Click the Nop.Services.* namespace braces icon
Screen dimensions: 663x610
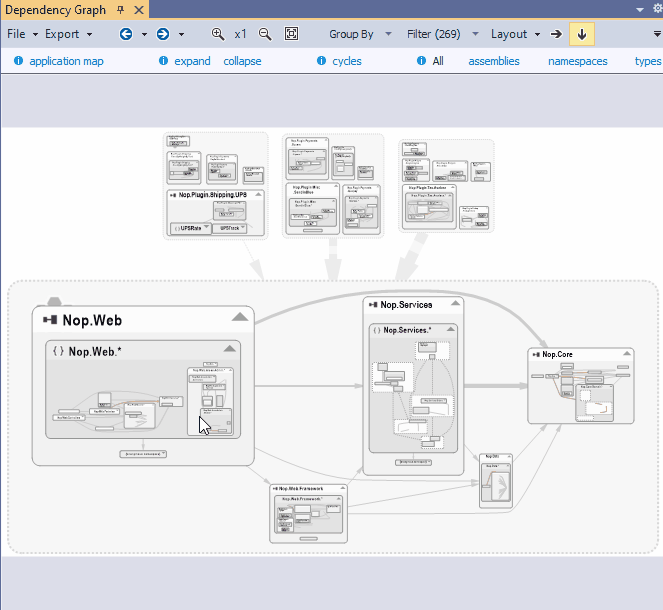tap(377, 330)
